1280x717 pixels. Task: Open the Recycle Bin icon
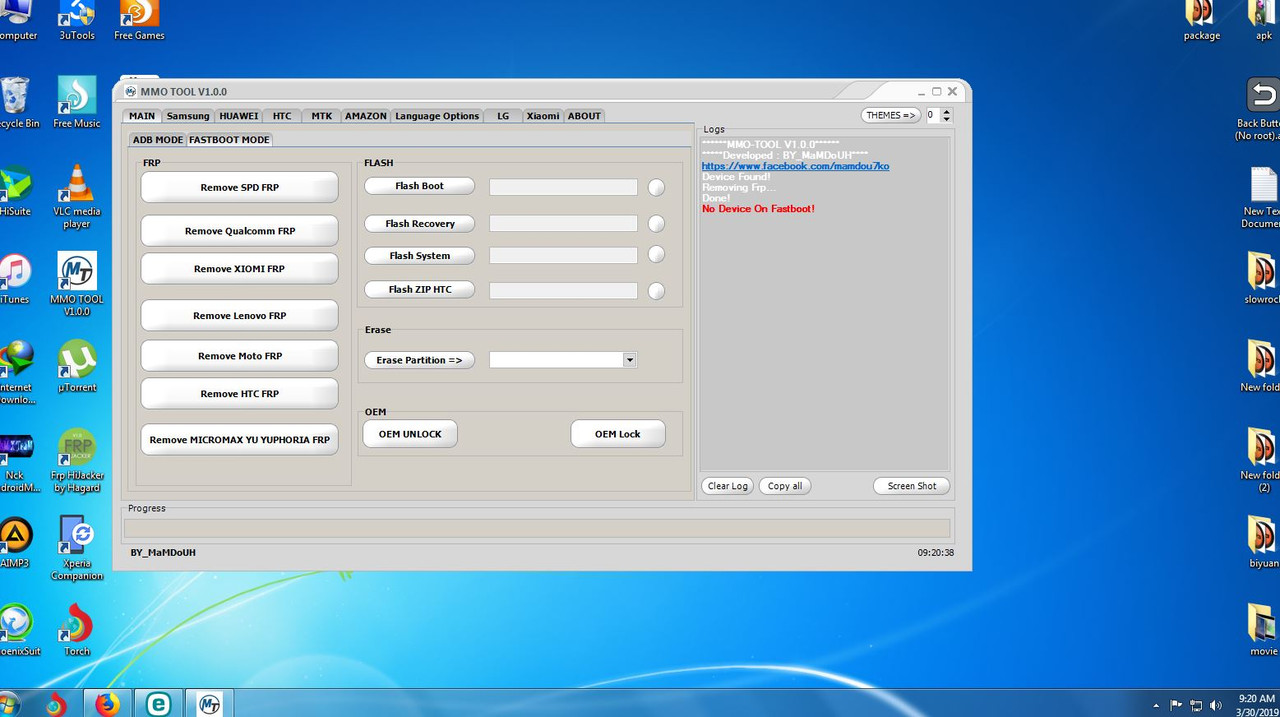point(16,102)
